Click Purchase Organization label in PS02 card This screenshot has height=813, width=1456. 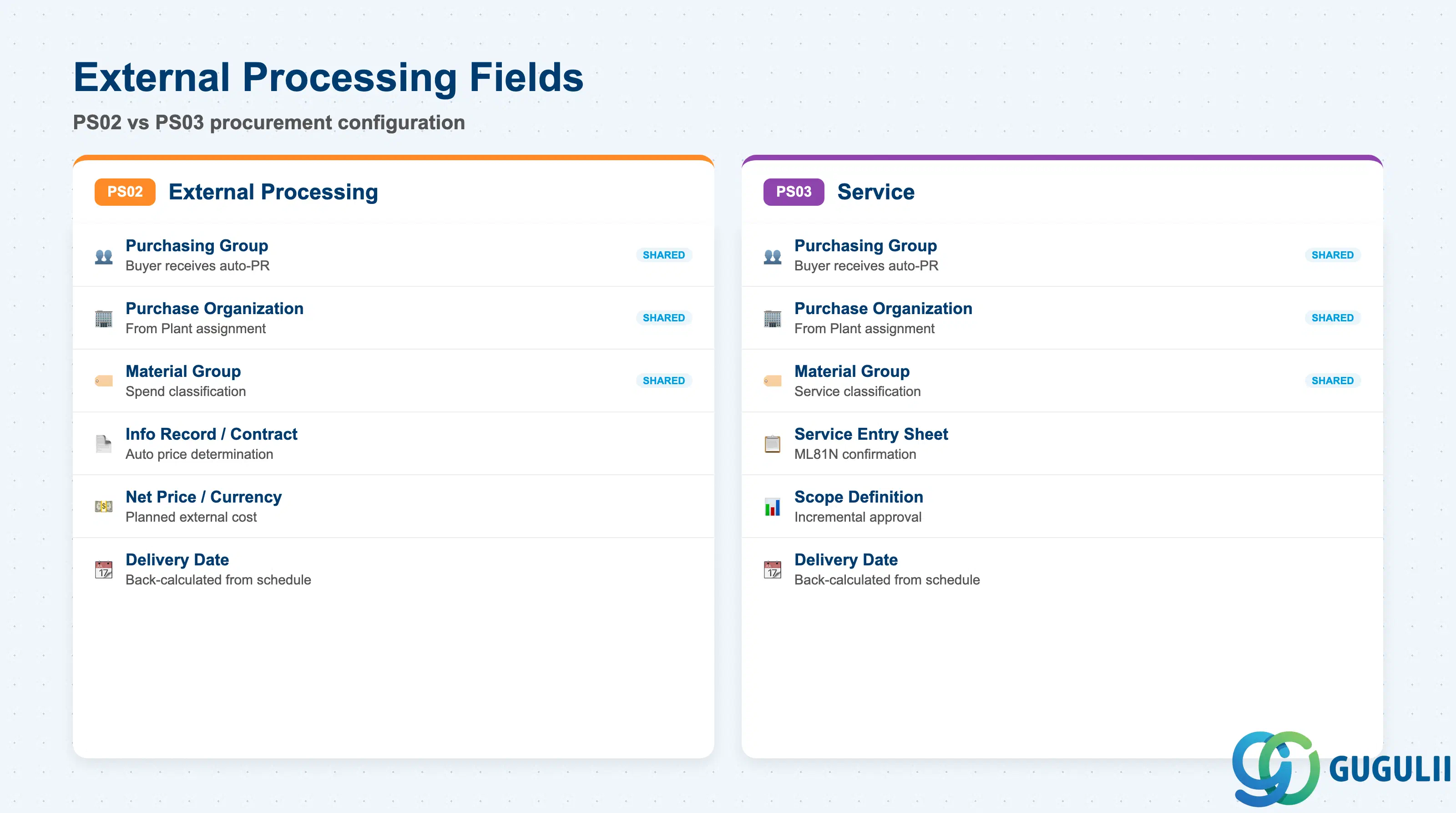tap(215, 308)
